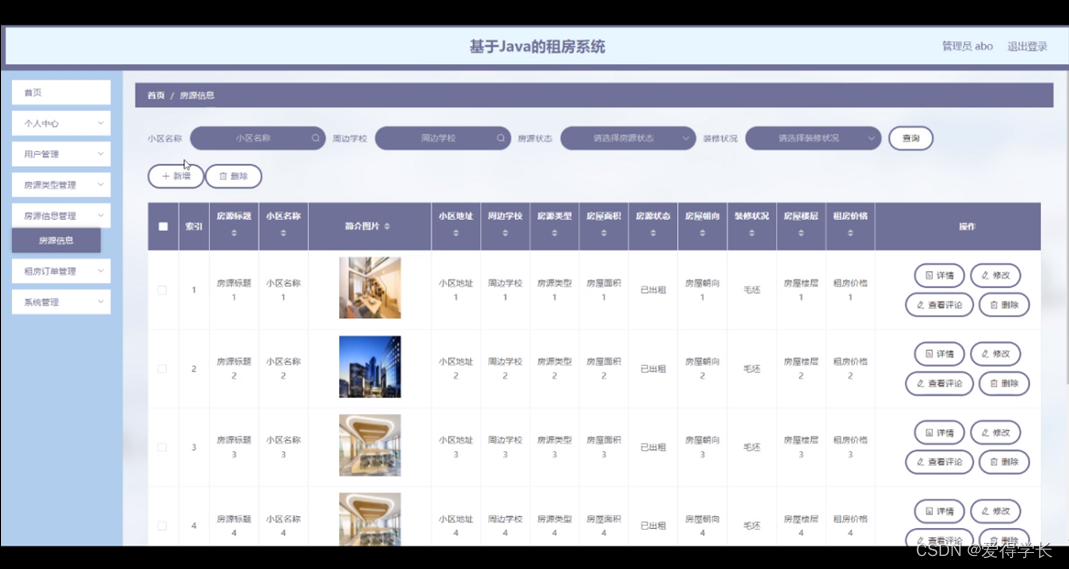This screenshot has height=569, width=1069.
Task: Click 删除 for row 2
Action: pos(1004,384)
